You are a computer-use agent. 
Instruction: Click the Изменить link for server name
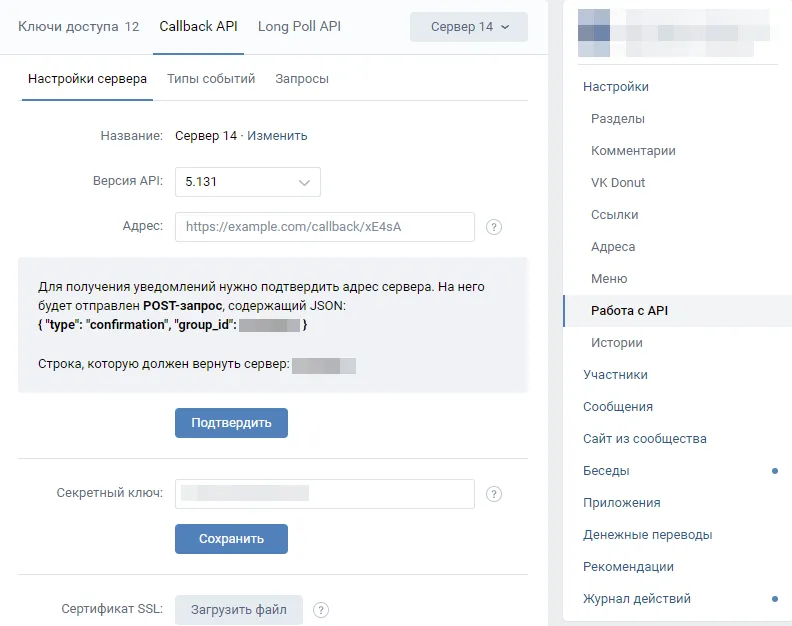277,136
